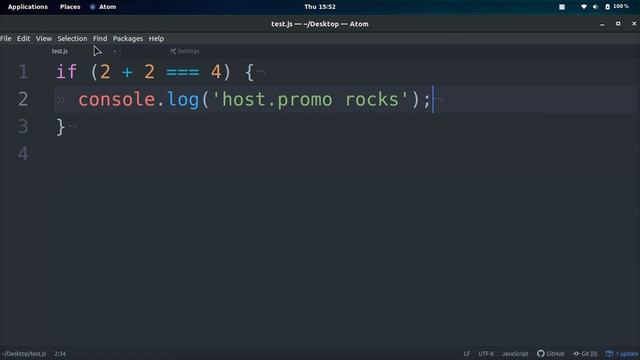Click the 'if' keyword on line 1
Image resolution: width=640 pixels, height=360 pixels.
66,72
